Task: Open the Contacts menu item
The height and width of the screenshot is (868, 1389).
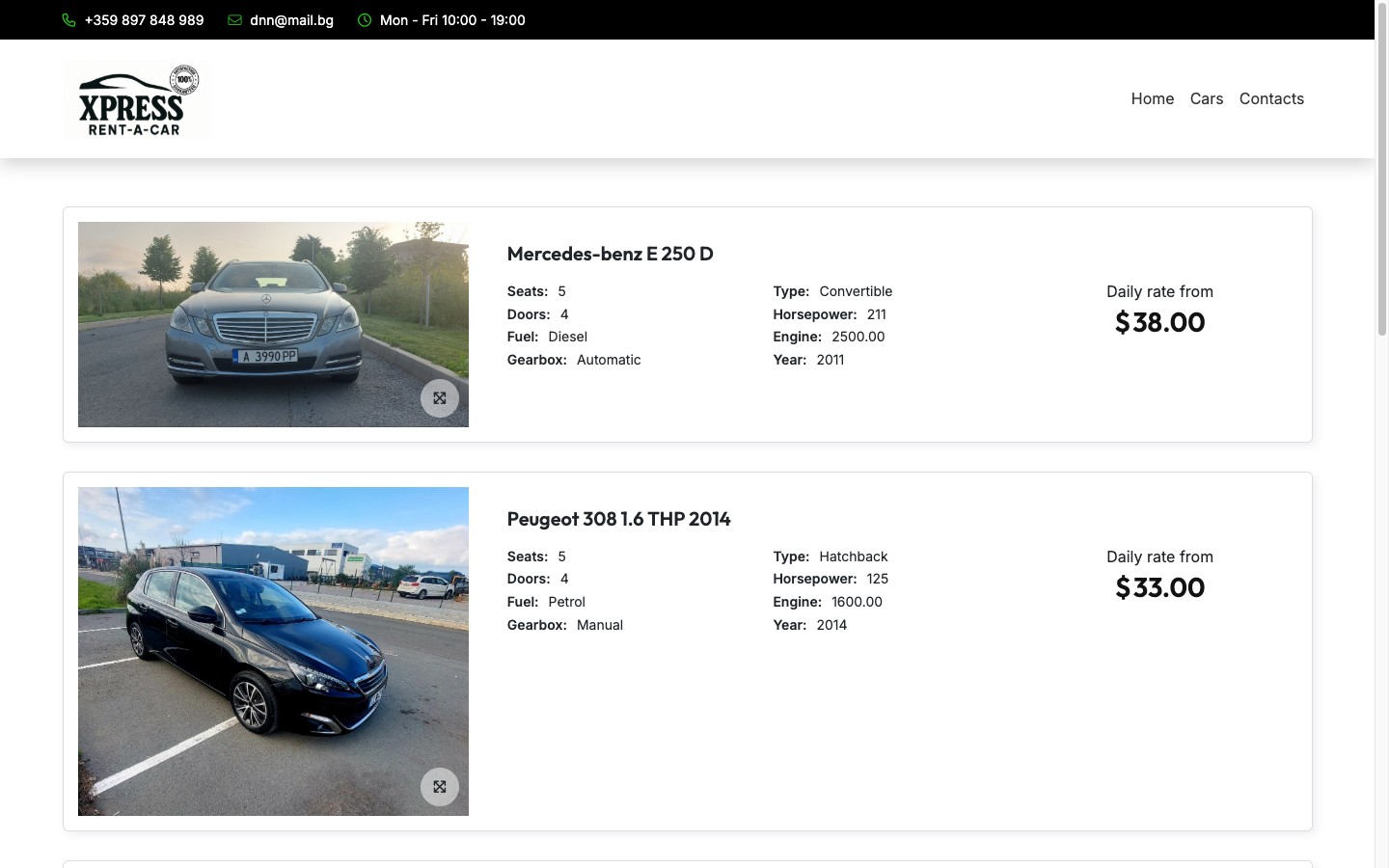Action: pyautogui.click(x=1271, y=98)
